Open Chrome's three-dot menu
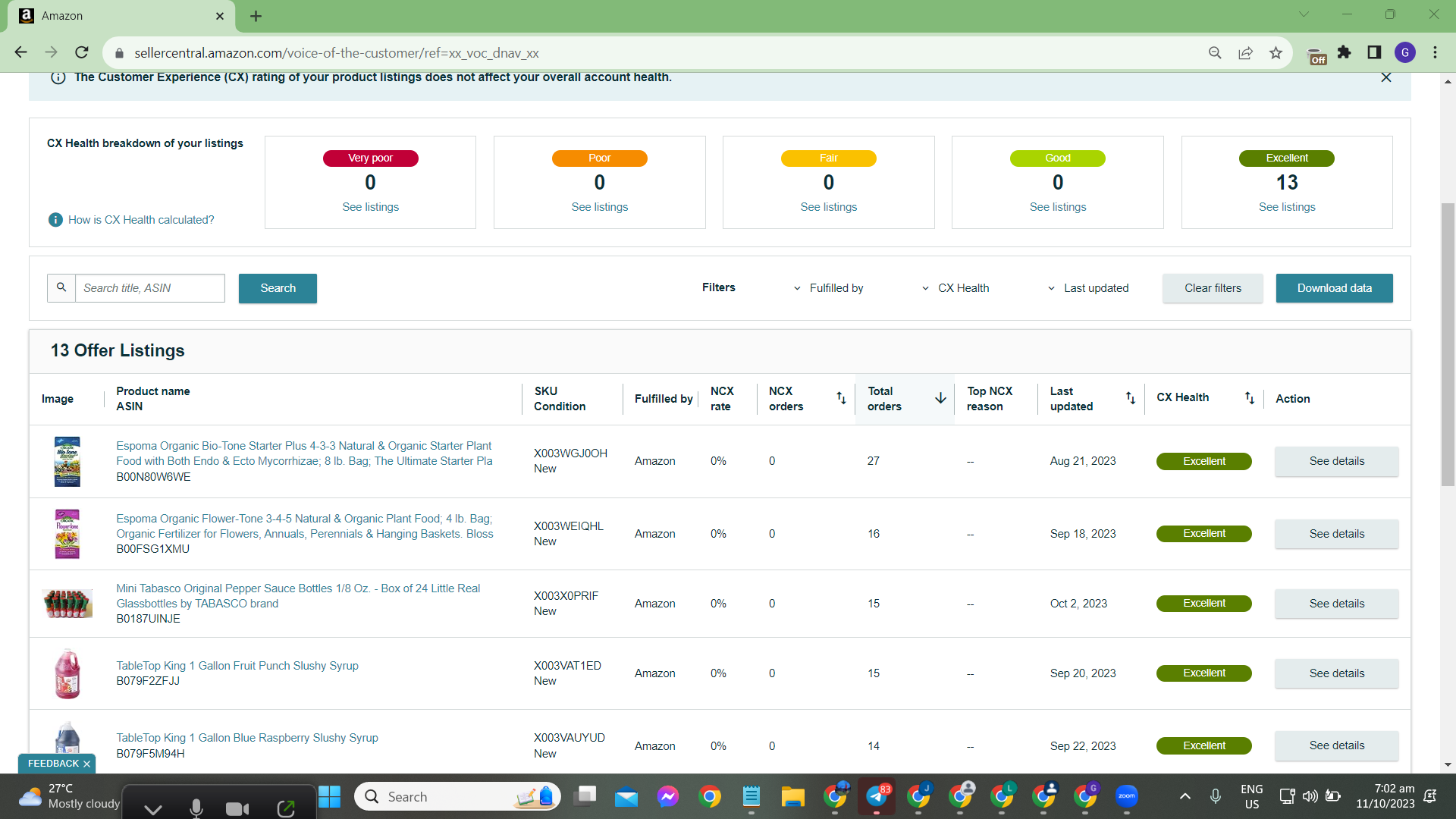The image size is (1456, 819). pos(1435,52)
